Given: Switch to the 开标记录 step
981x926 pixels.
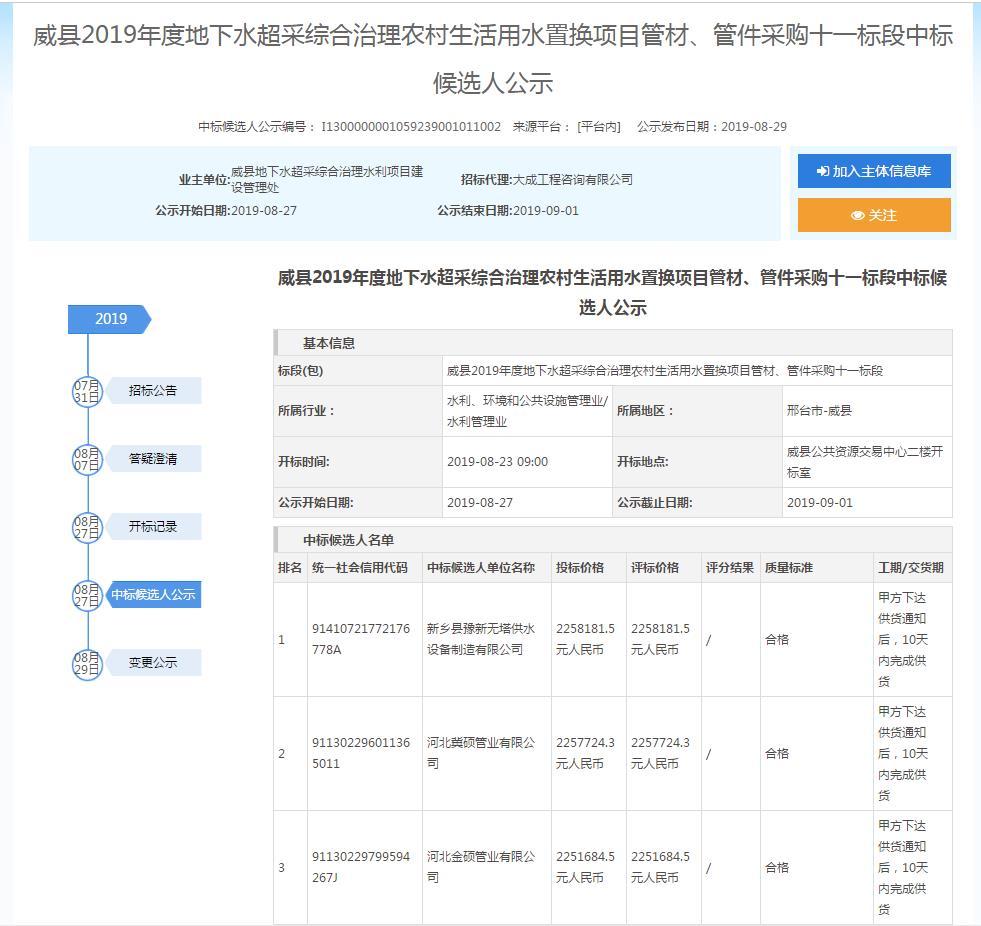Looking at the screenshot, I should [x=153, y=527].
